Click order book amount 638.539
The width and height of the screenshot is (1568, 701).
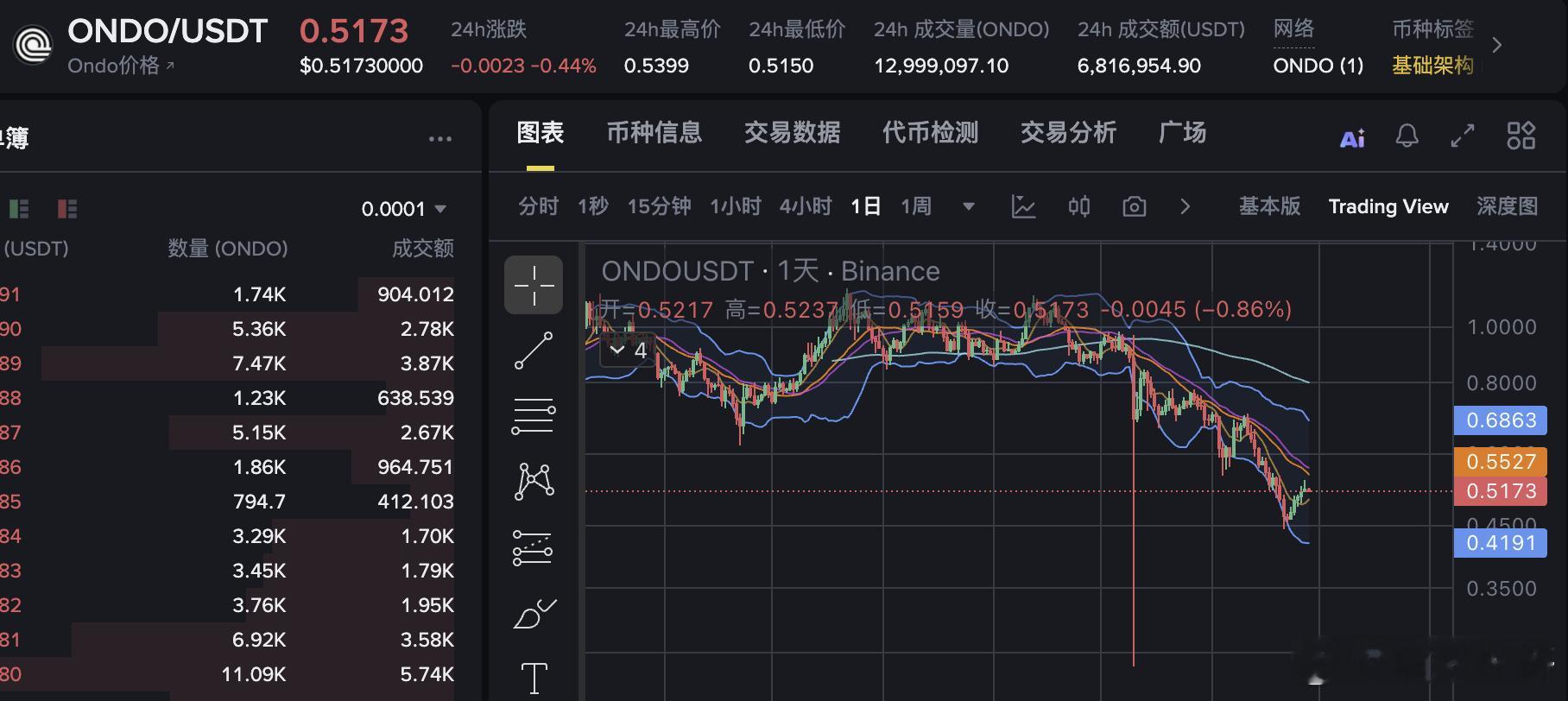click(x=415, y=398)
